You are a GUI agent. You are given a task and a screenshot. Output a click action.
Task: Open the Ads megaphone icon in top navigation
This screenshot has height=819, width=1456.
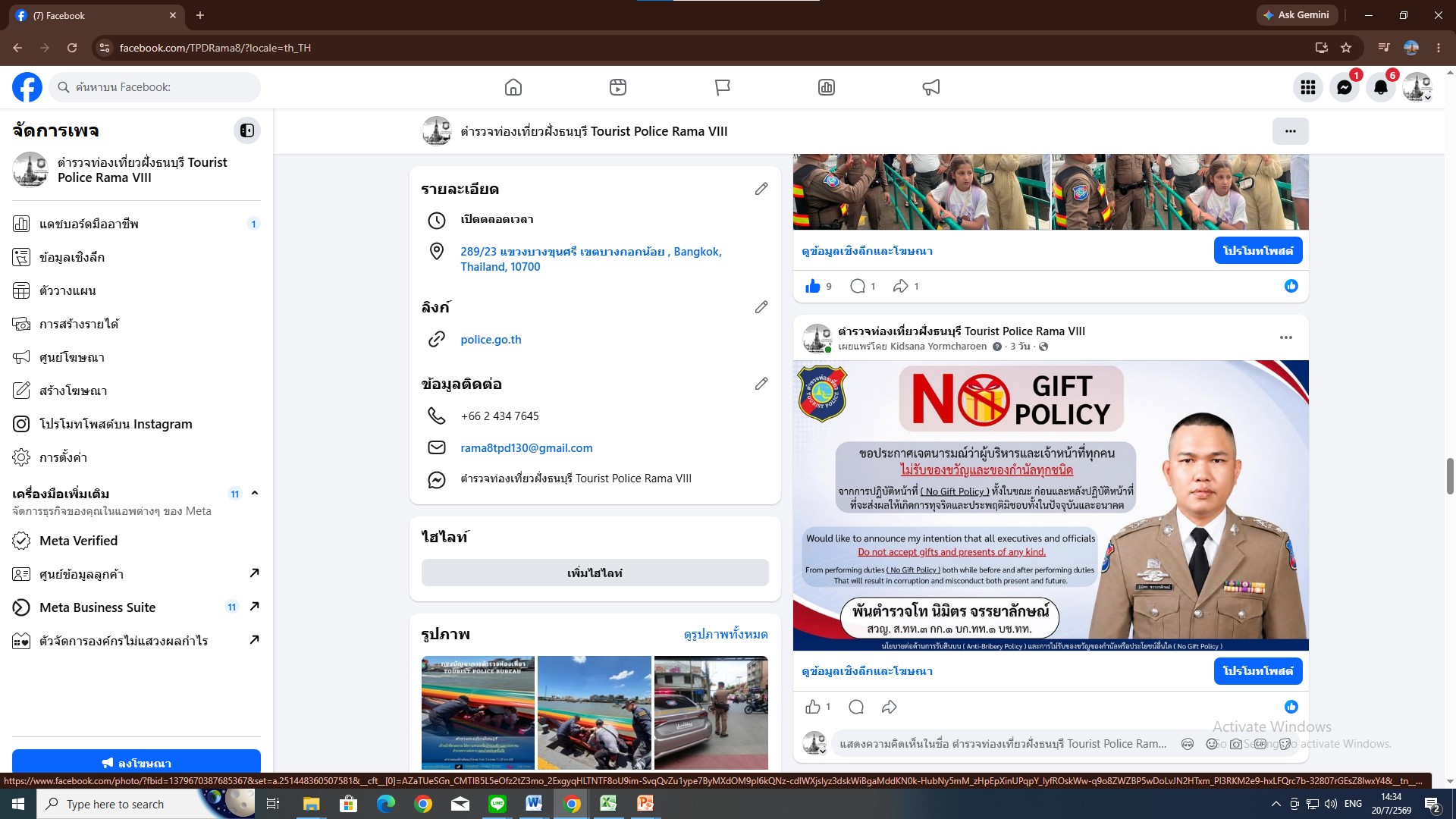(931, 87)
